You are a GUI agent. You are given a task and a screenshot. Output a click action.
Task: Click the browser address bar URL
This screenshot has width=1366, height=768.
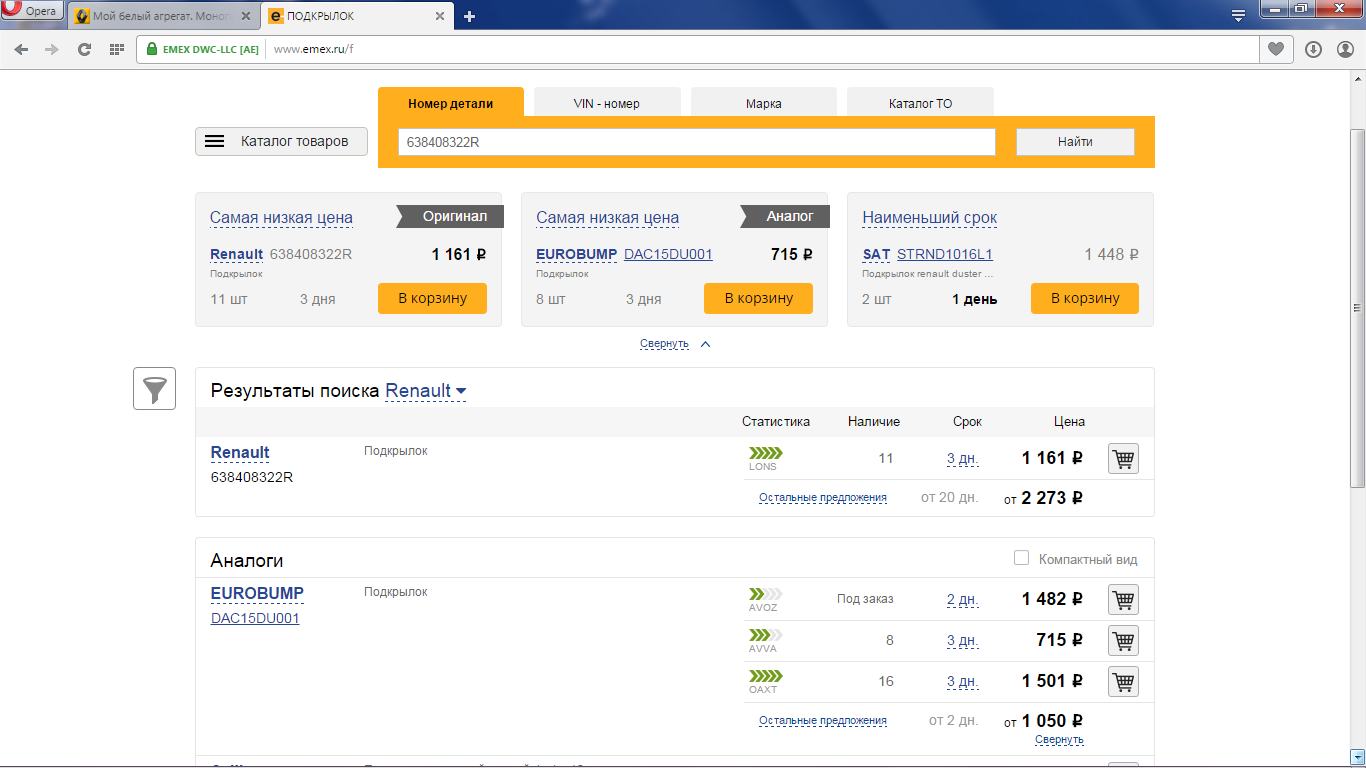313,49
